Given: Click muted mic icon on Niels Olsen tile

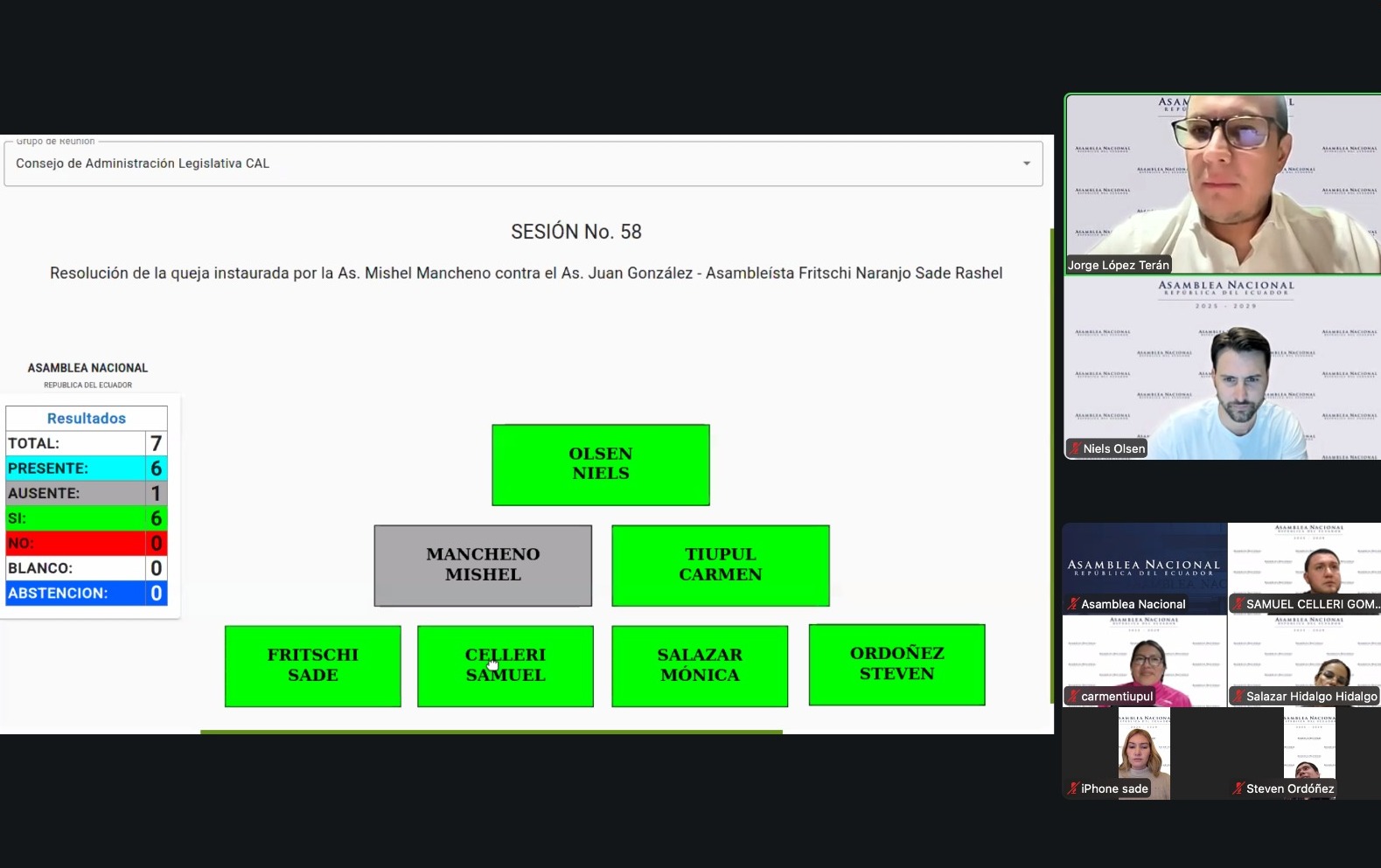Looking at the screenshot, I should 1075,448.
